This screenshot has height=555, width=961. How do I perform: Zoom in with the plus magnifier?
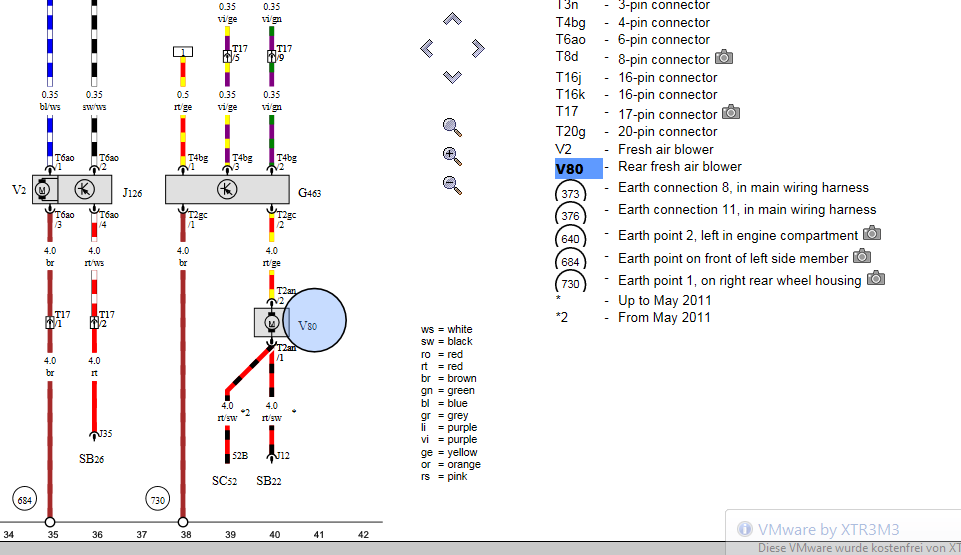click(x=452, y=156)
